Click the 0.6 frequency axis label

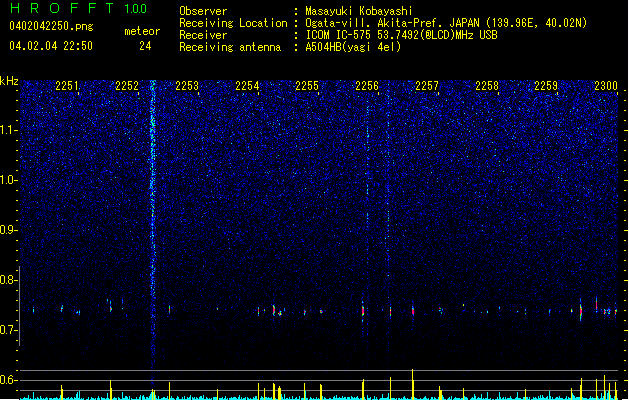(8, 380)
